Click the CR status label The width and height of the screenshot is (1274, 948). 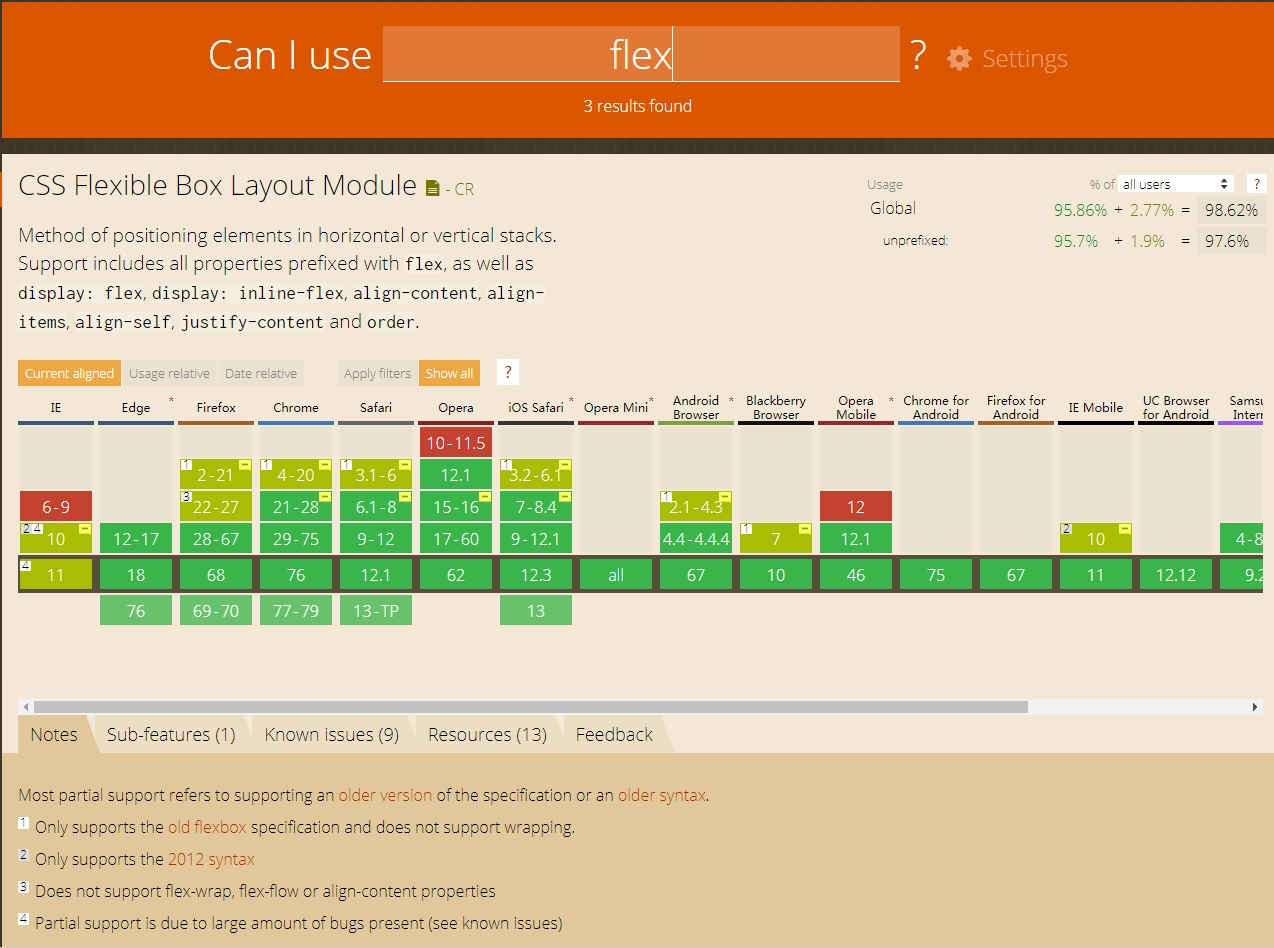pyautogui.click(x=465, y=189)
